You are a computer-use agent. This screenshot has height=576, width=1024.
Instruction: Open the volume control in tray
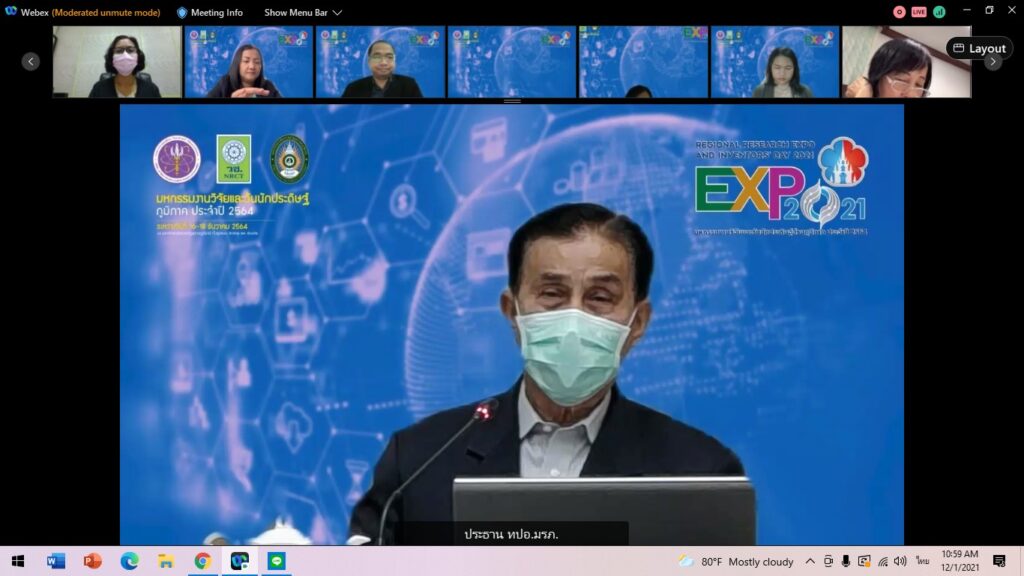coord(900,561)
